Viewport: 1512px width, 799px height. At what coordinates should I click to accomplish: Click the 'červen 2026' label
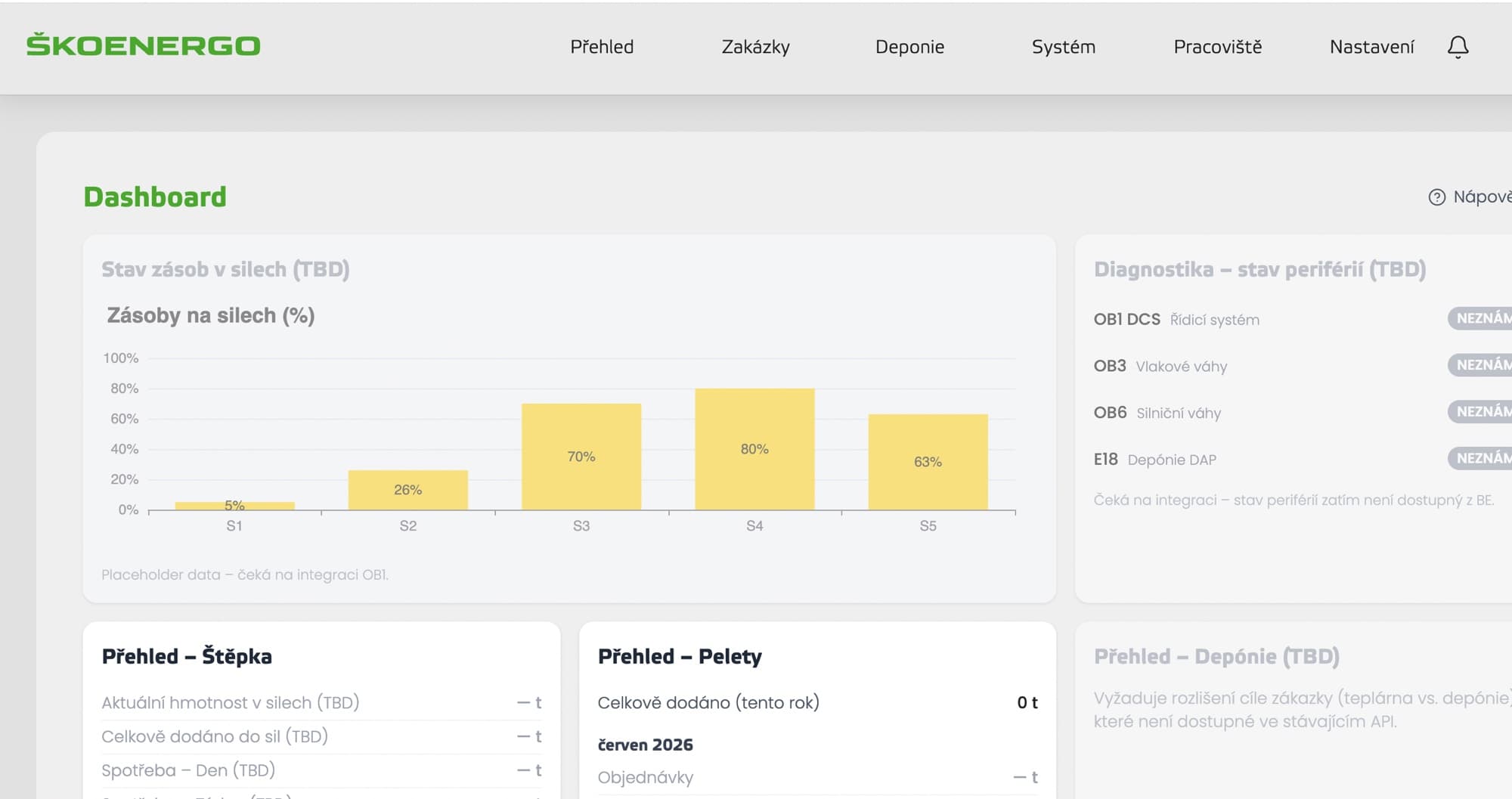pyautogui.click(x=645, y=745)
